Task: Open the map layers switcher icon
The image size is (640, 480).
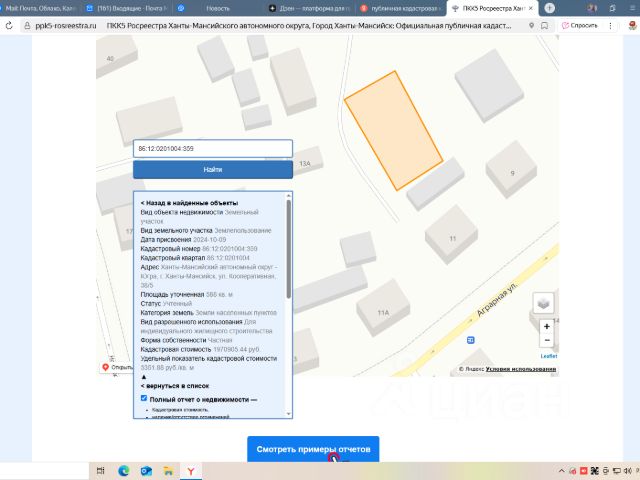Action: 543,303
